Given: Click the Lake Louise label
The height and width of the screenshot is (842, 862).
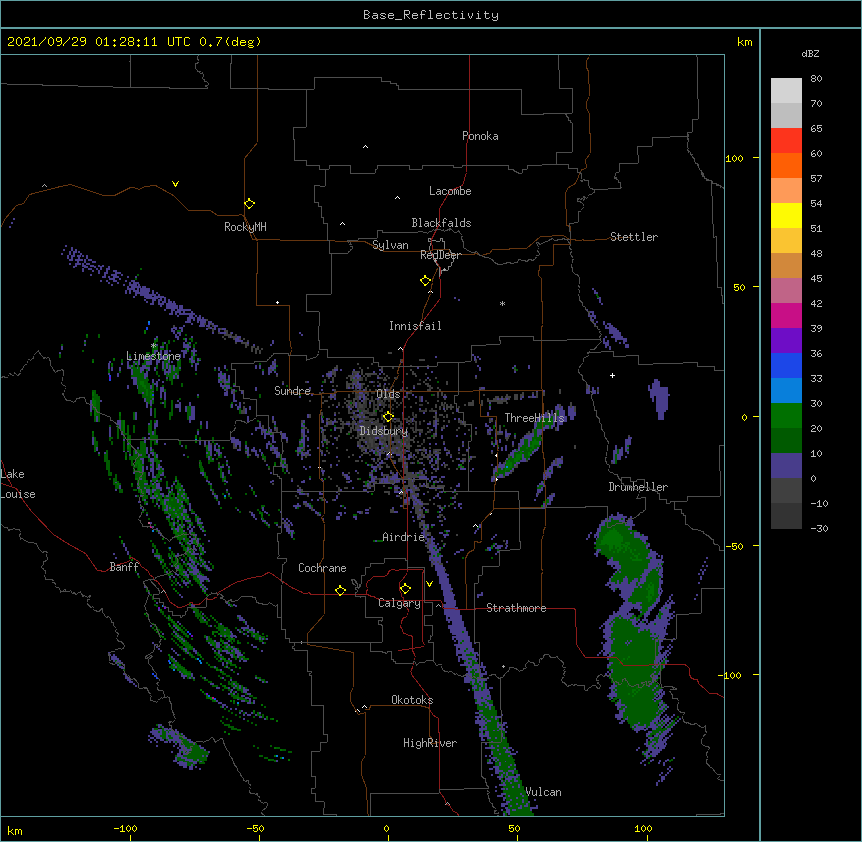Looking at the screenshot, I should coord(18,484).
